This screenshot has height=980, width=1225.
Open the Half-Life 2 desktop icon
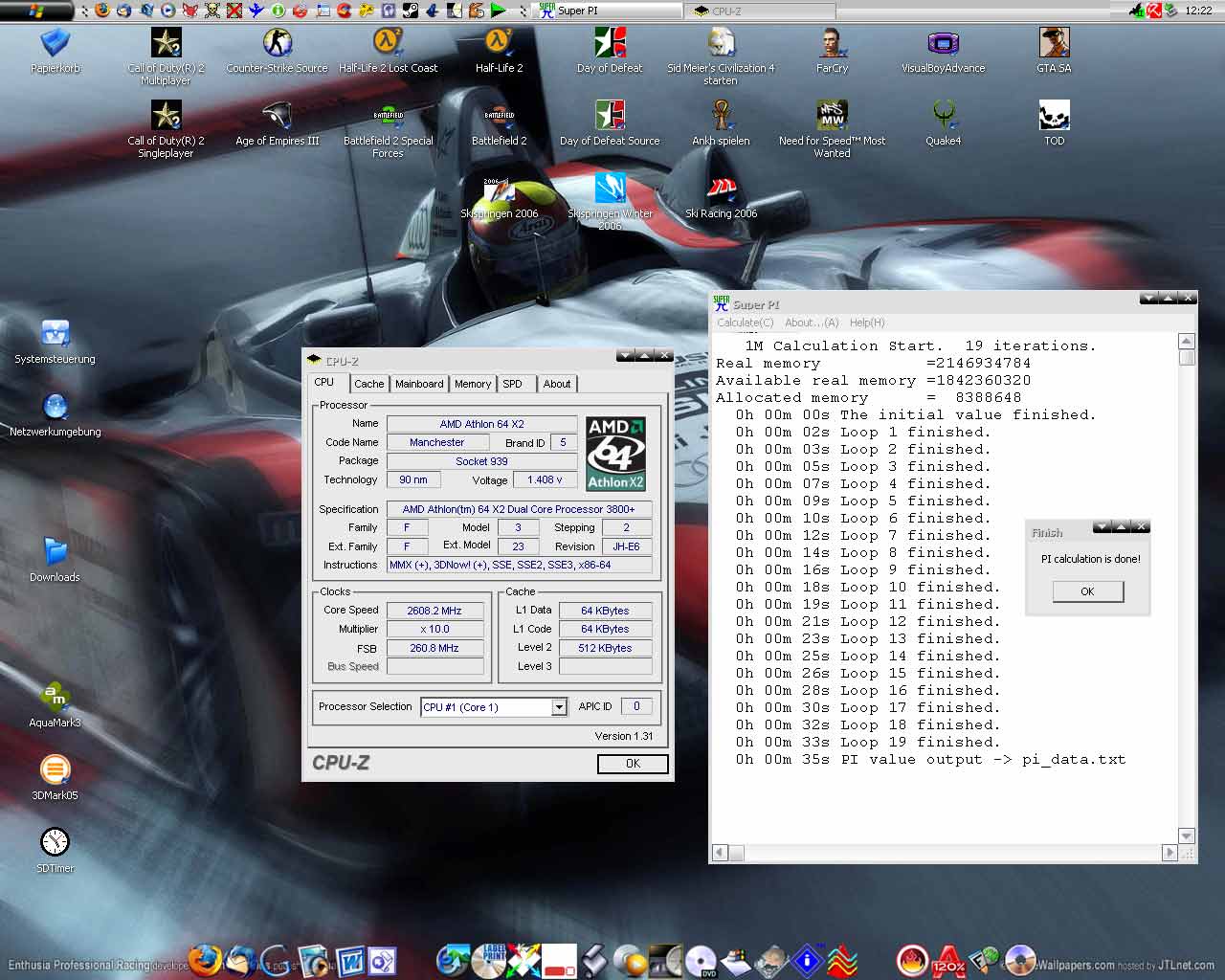(x=499, y=44)
